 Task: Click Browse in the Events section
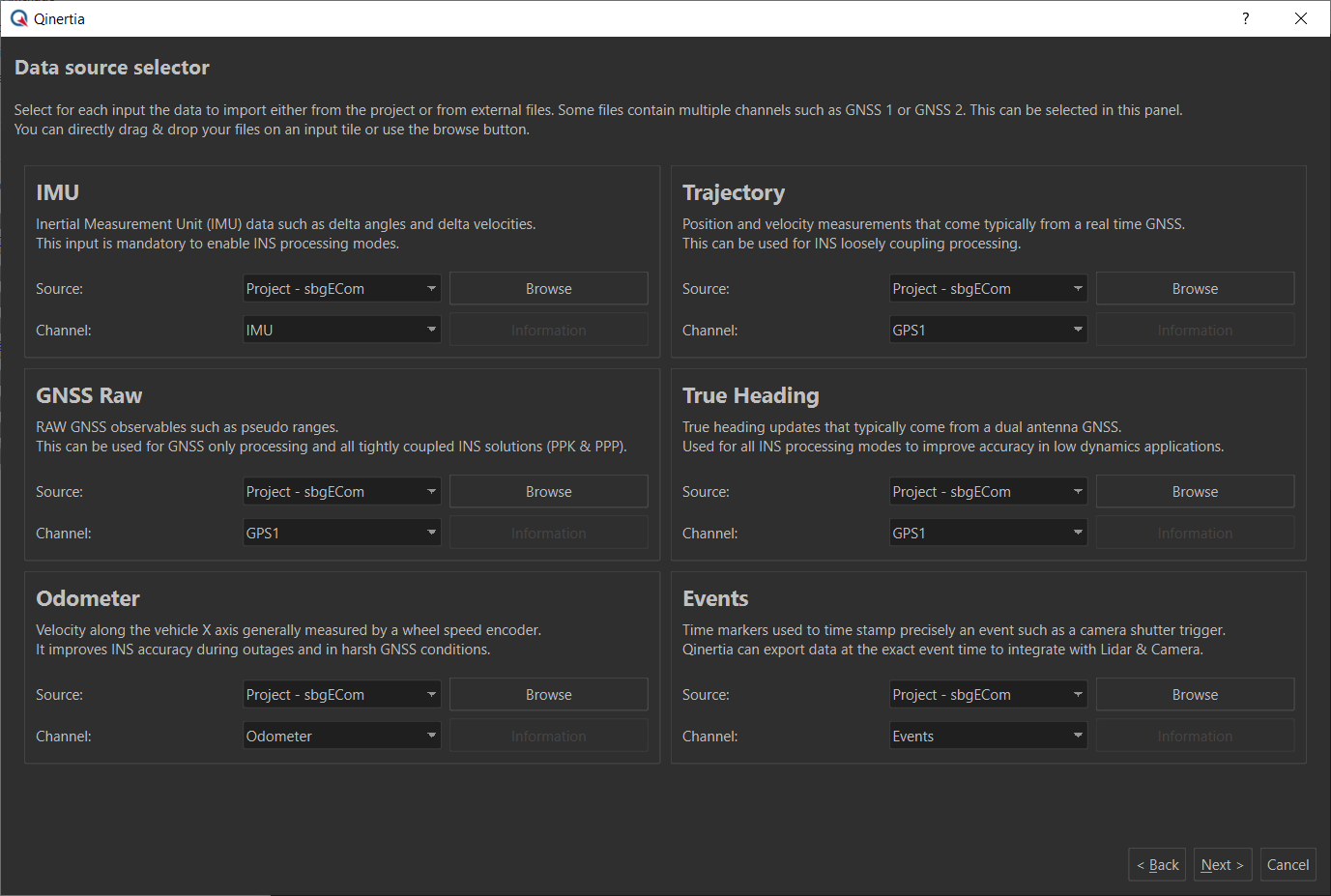coord(1195,695)
